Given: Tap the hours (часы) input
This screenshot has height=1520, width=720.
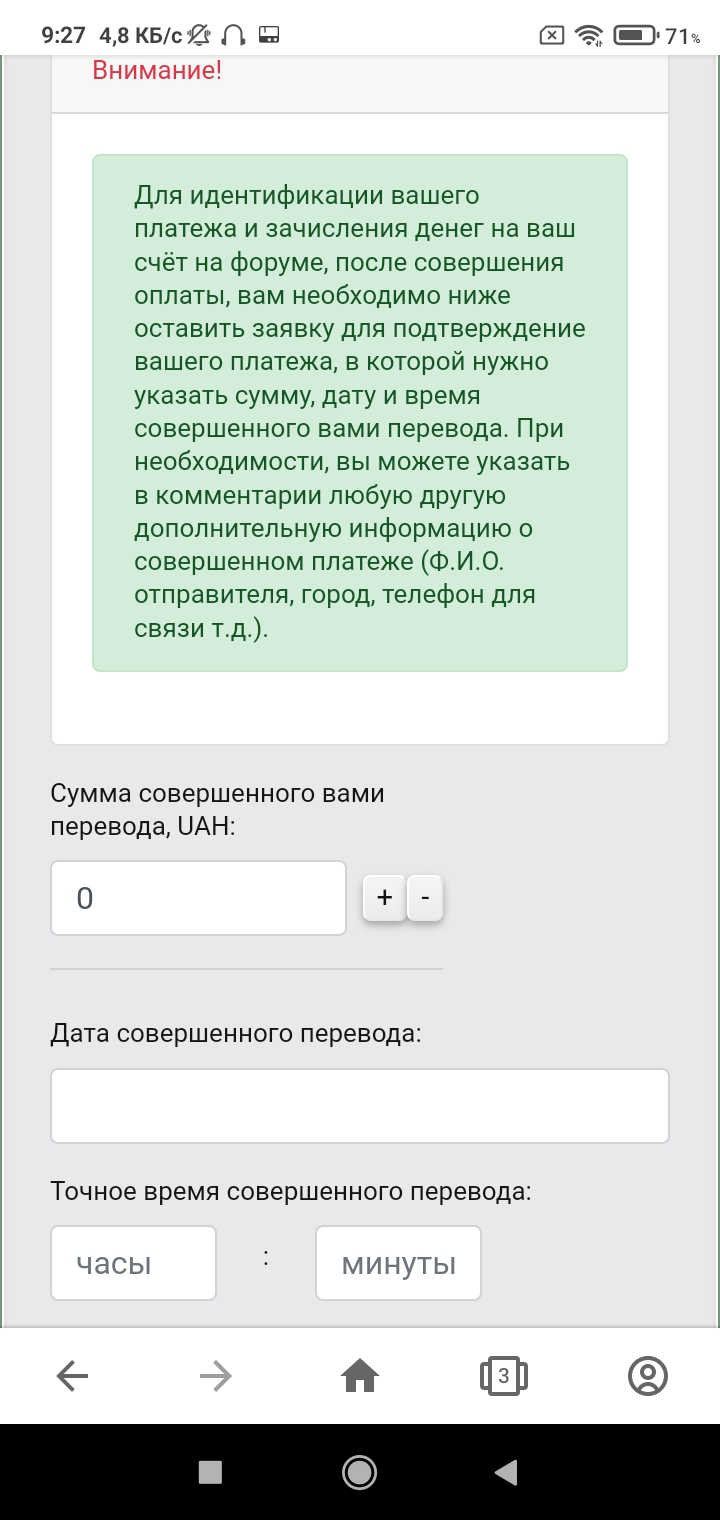Looking at the screenshot, I should tap(133, 1263).
